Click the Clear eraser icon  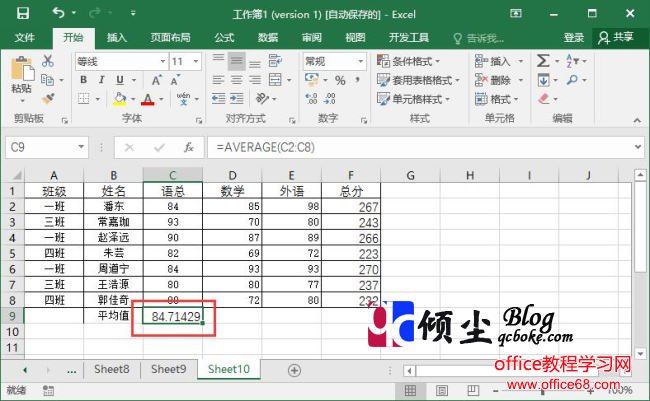[543, 99]
